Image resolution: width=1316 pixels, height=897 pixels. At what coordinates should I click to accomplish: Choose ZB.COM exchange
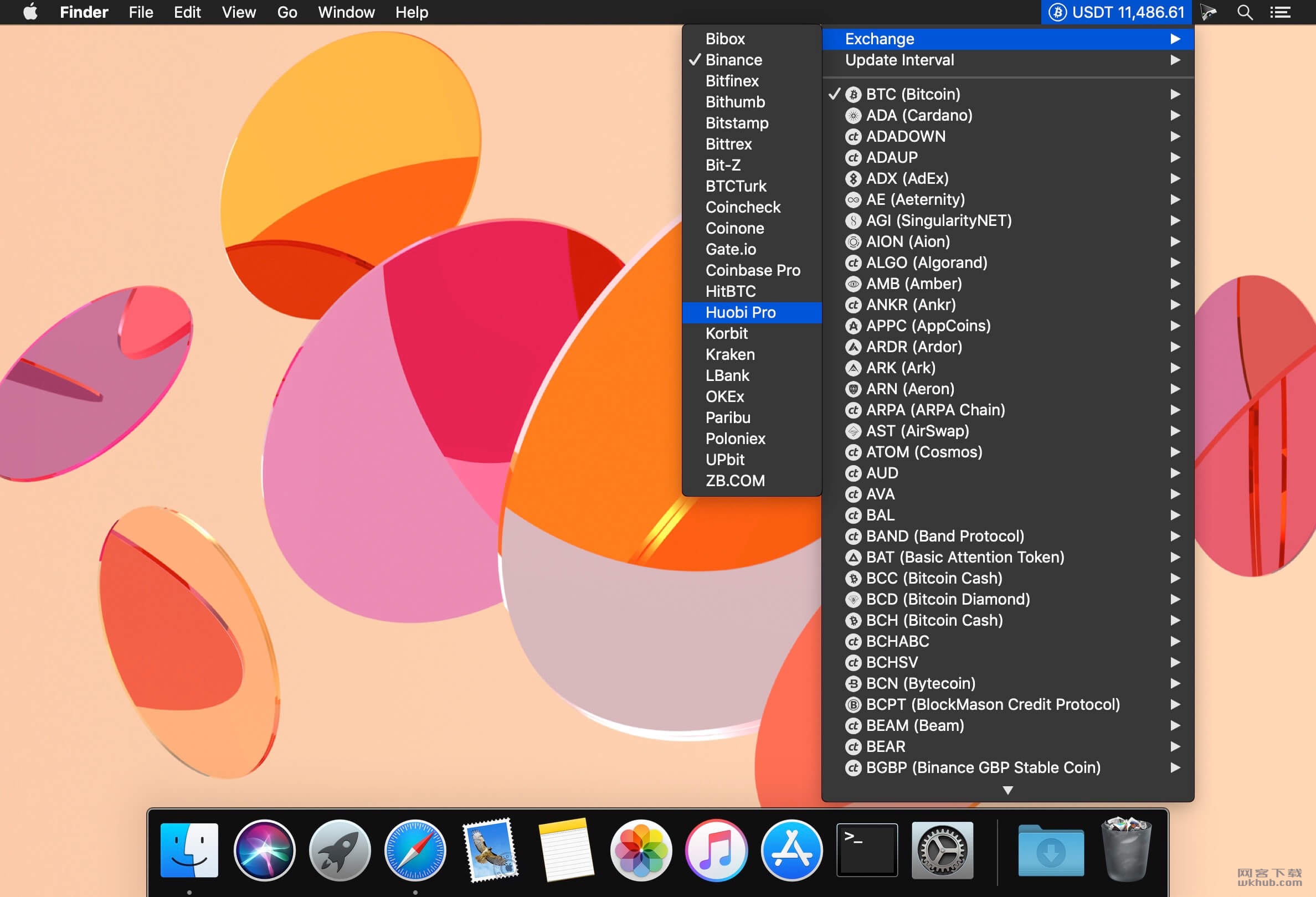tap(752, 481)
